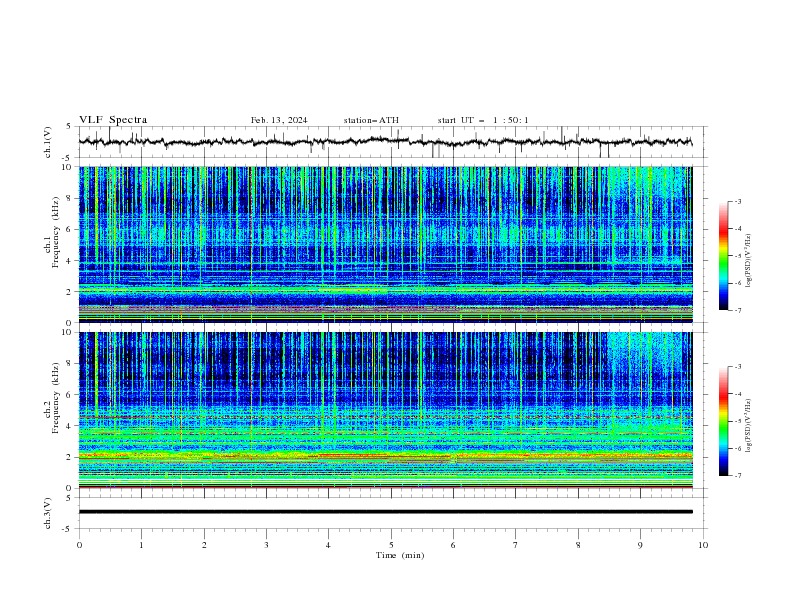Viewport: 792px width, 612px height.
Task: Click time axis tick label "1"
Action: [x=141, y=545]
